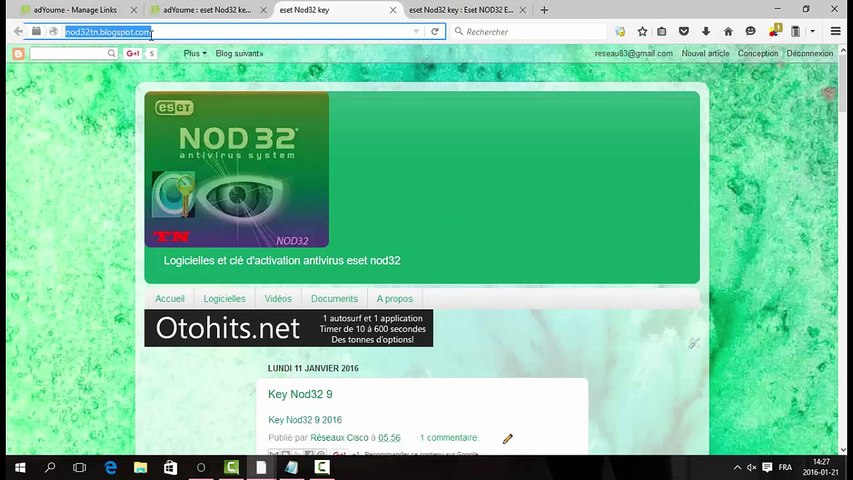Open the Firefox hamburger menu
Screen dimensions: 853x480
pos(836,32)
